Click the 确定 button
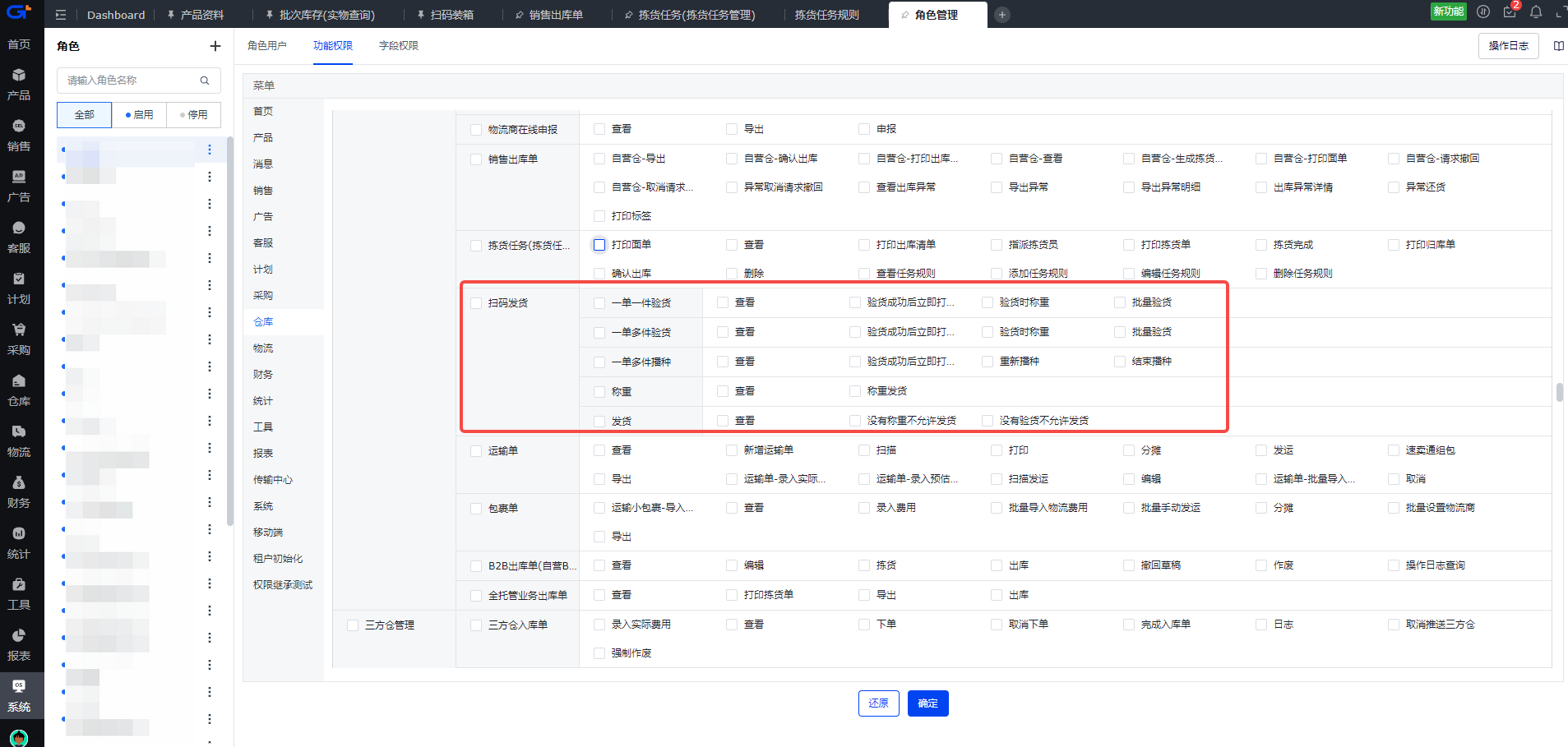This screenshot has width=1568, height=747. tap(928, 703)
